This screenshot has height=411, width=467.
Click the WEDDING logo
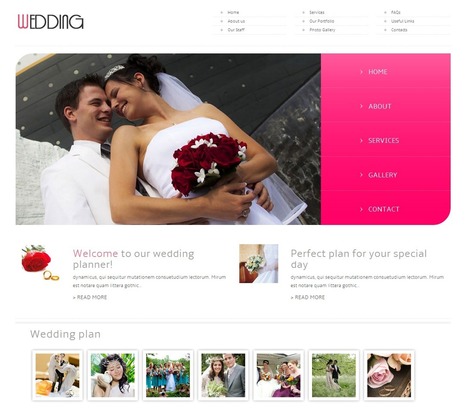(50, 22)
